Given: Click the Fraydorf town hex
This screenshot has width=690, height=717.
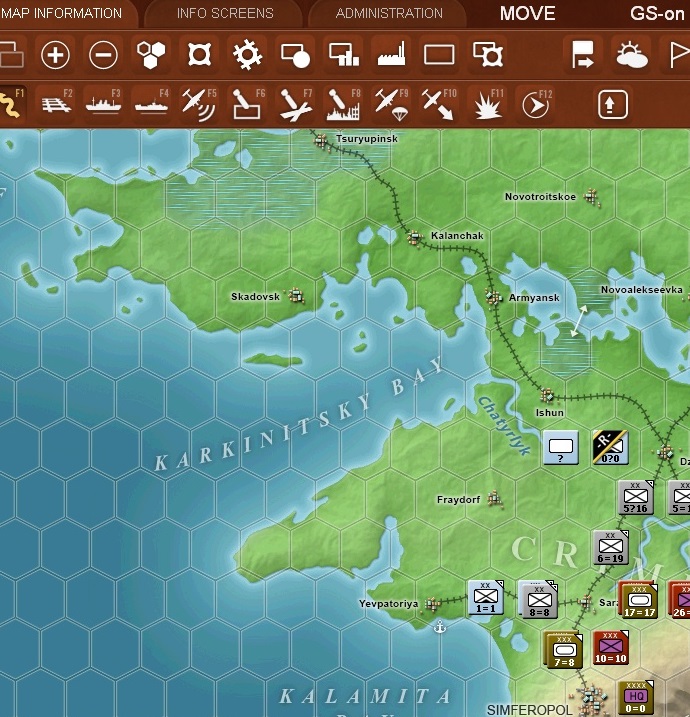Looking at the screenshot, I should [x=494, y=498].
